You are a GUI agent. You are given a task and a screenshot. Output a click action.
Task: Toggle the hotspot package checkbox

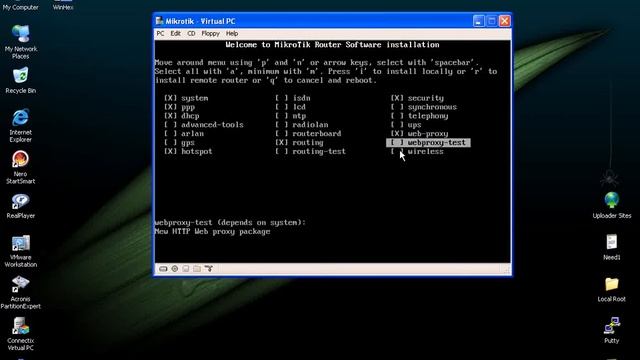170,151
